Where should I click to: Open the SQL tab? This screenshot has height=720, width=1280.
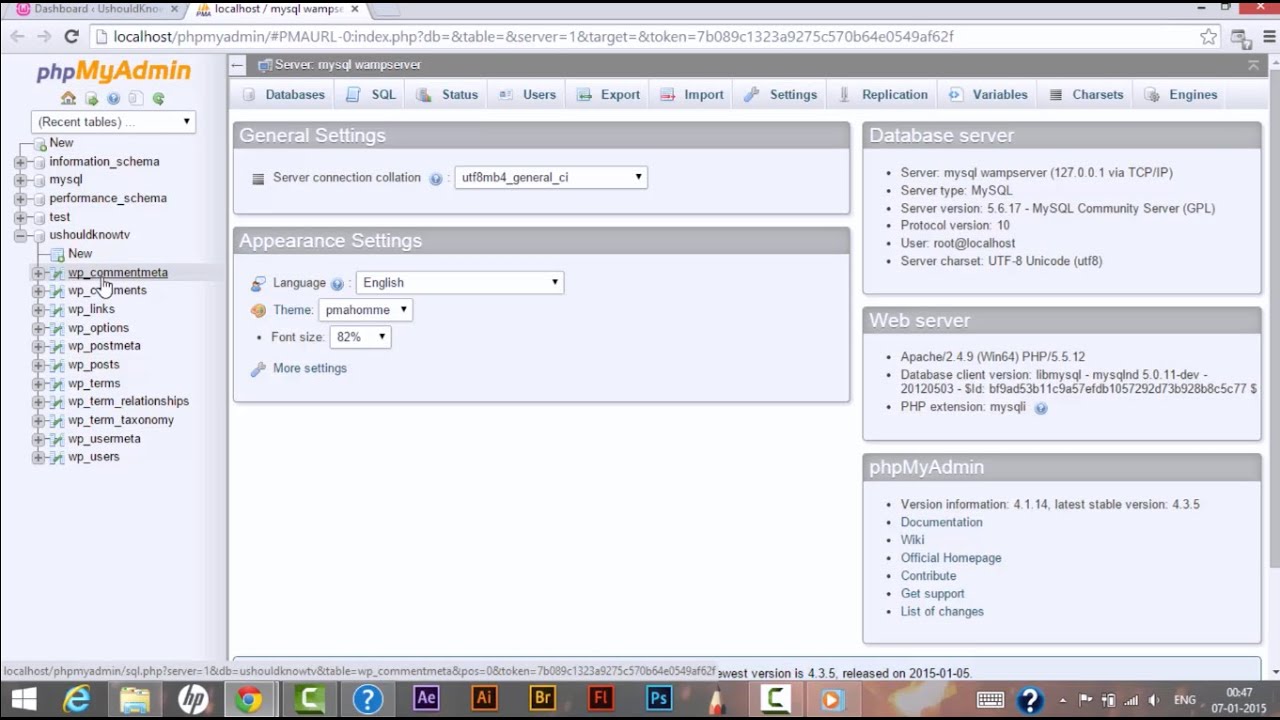point(372,95)
